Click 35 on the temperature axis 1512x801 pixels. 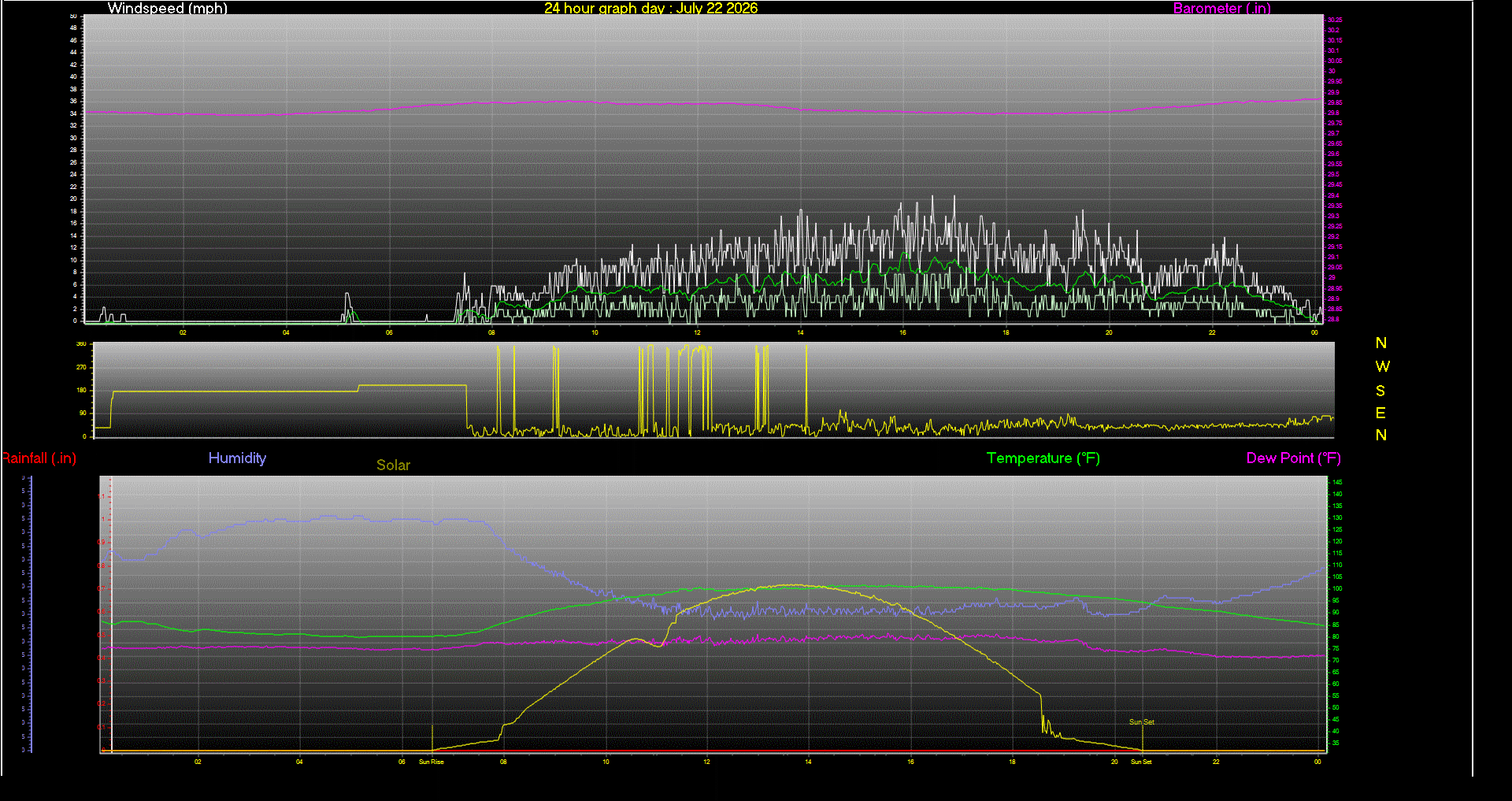pyautogui.click(x=1336, y=743)
